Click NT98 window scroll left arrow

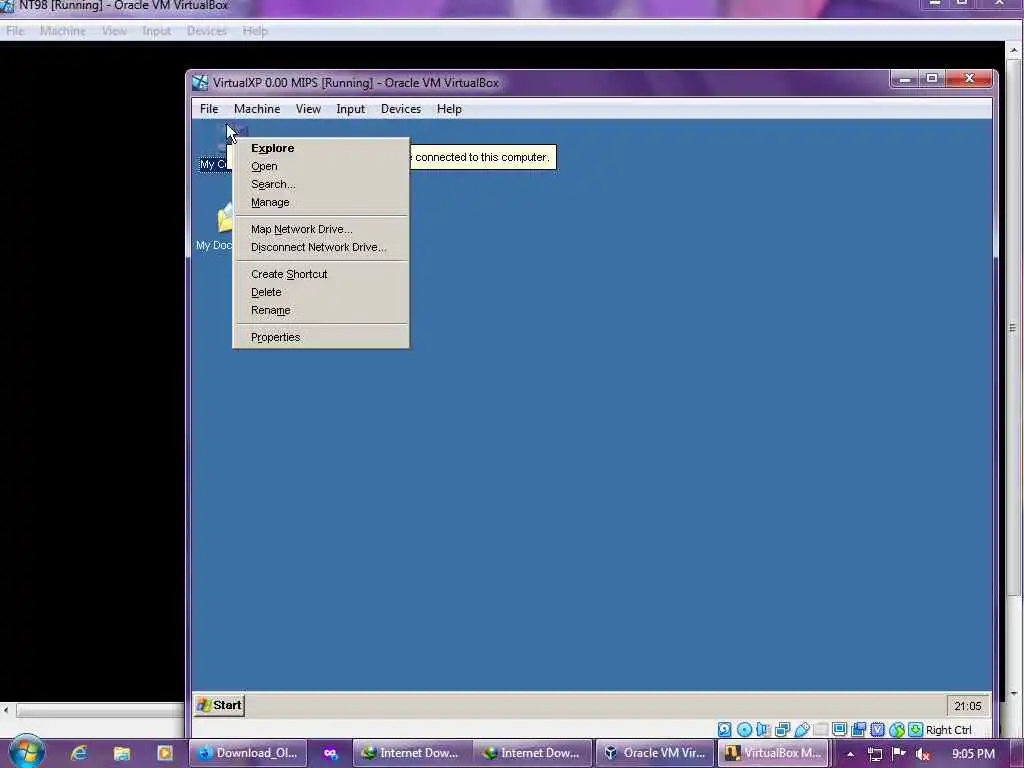coord(6,710)
